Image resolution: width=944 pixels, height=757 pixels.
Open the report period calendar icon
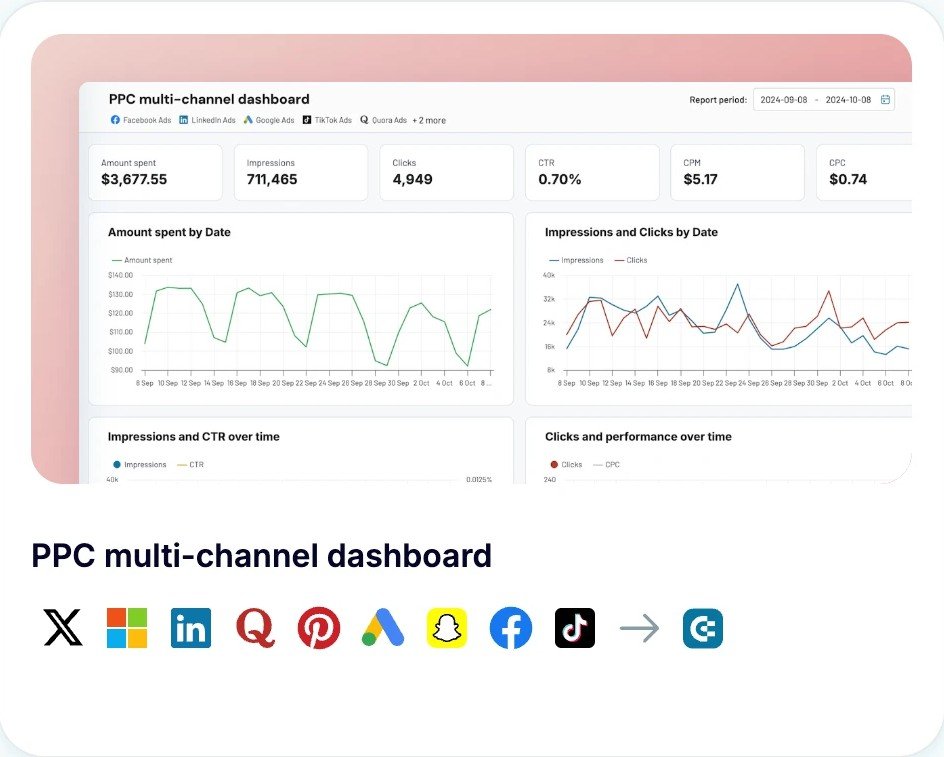pyautogui.click(x=885, y=100)
